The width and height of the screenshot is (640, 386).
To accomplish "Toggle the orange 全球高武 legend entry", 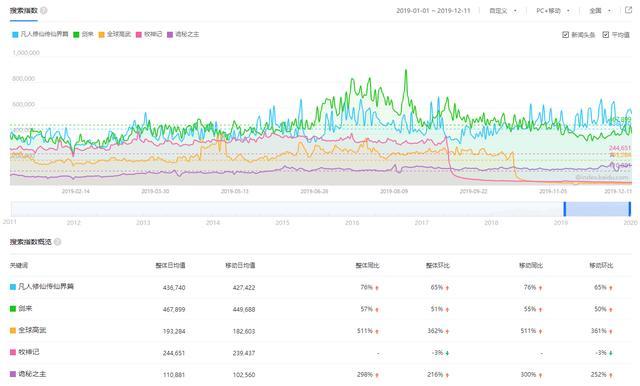I will (115, 34).
